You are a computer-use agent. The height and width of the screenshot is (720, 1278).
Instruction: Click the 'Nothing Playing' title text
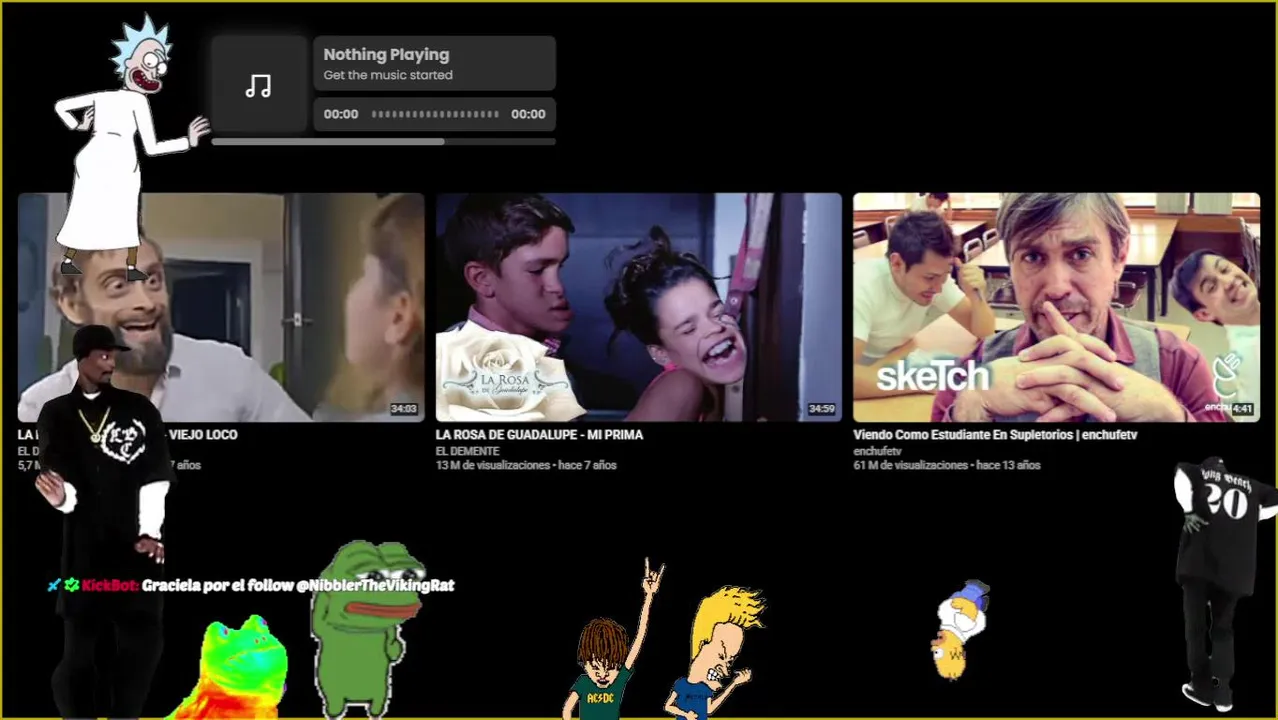pos(386,55)
